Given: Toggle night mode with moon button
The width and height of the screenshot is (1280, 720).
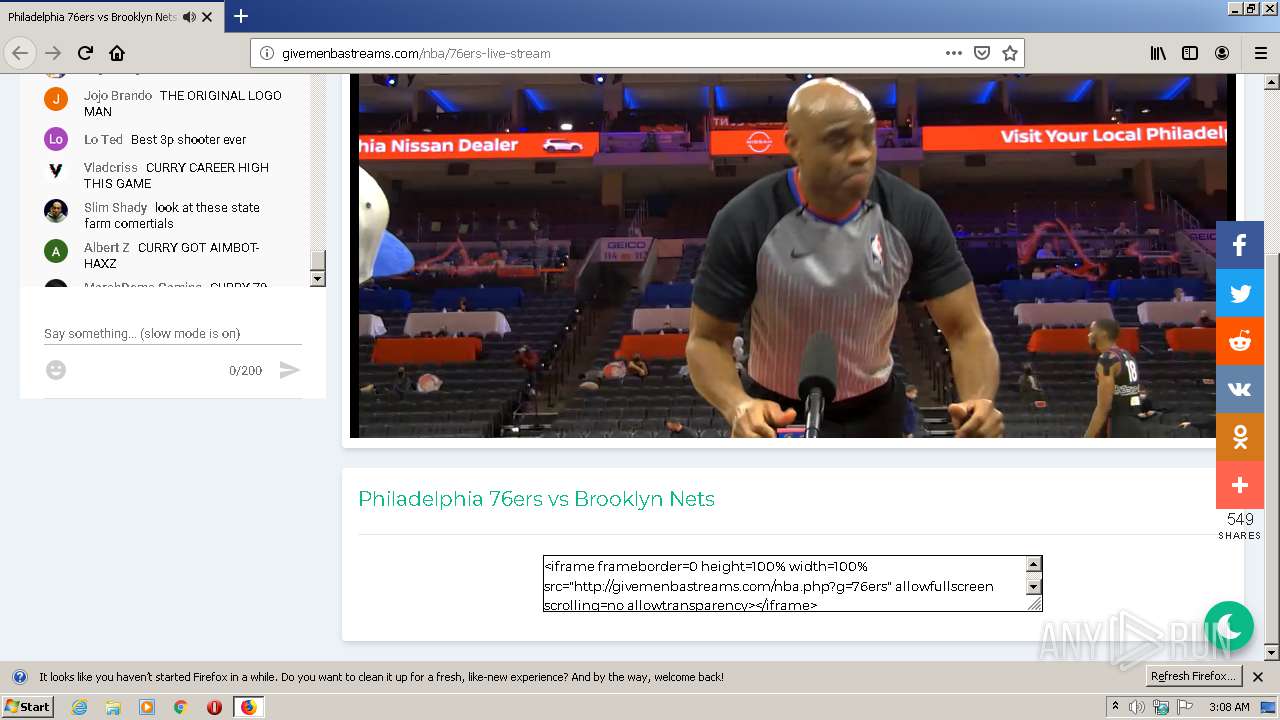Looking at the screenshot, I should 1229,626.
